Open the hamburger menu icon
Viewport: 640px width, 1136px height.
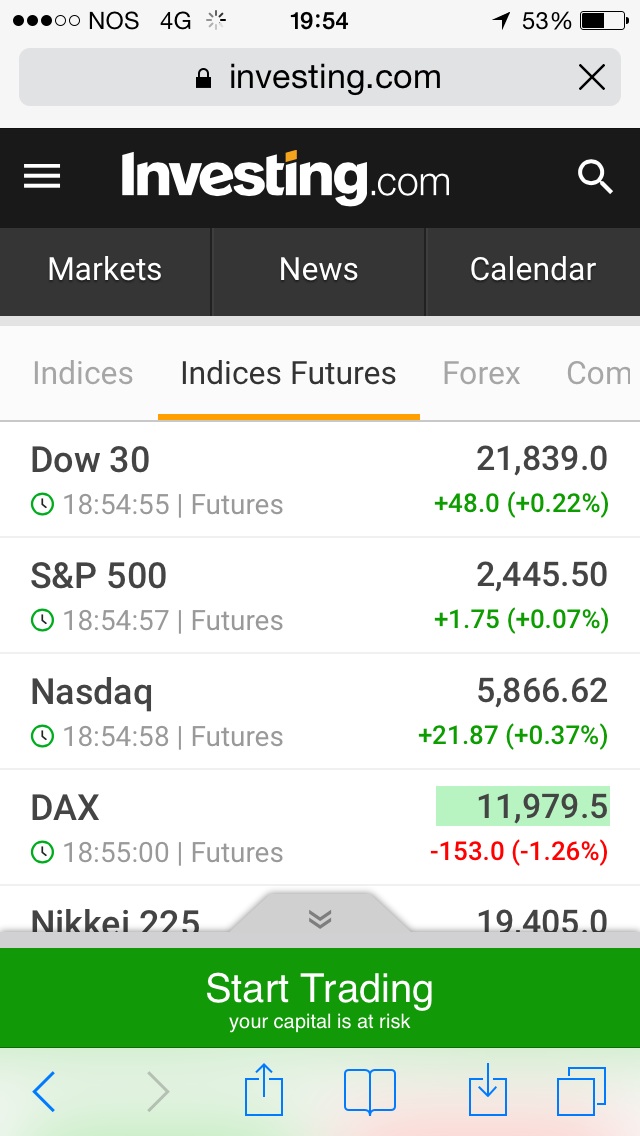42,177
